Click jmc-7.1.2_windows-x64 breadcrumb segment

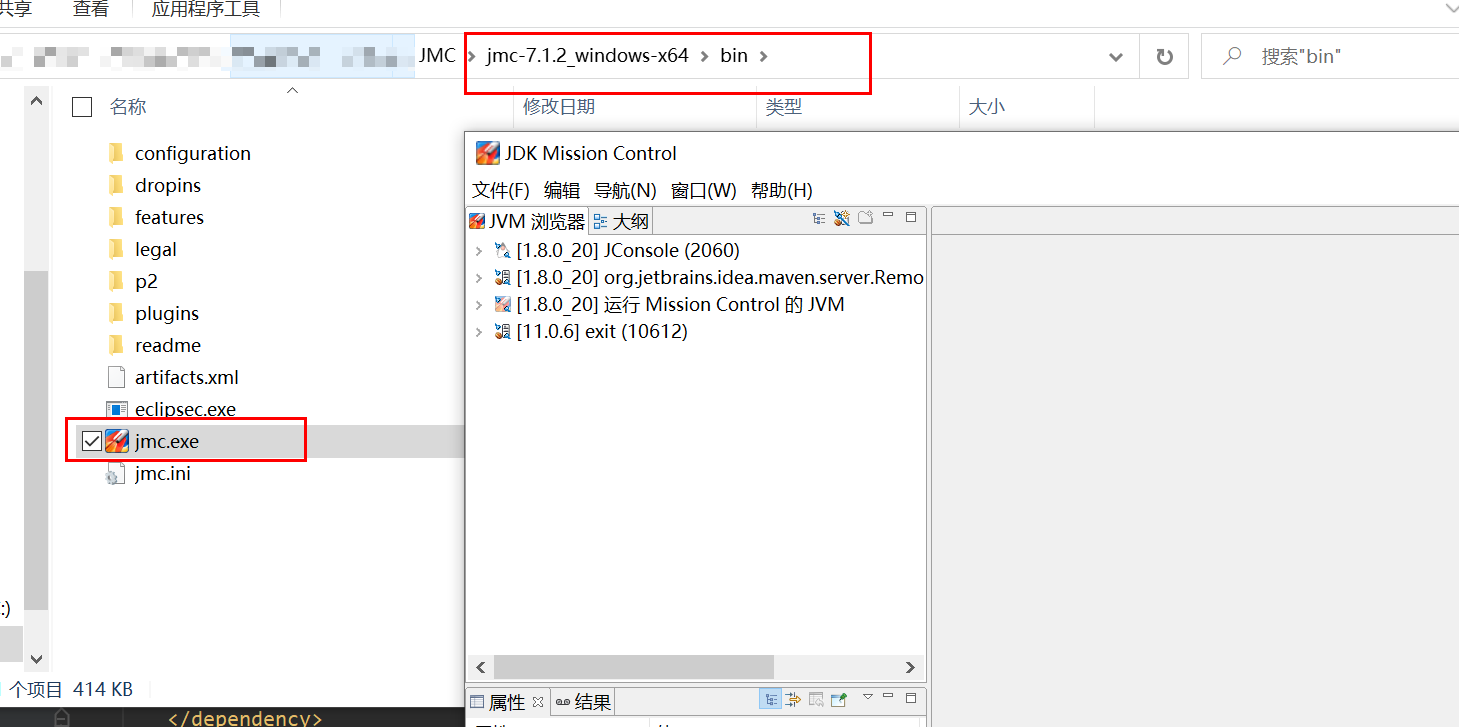[x=587, y=56]
